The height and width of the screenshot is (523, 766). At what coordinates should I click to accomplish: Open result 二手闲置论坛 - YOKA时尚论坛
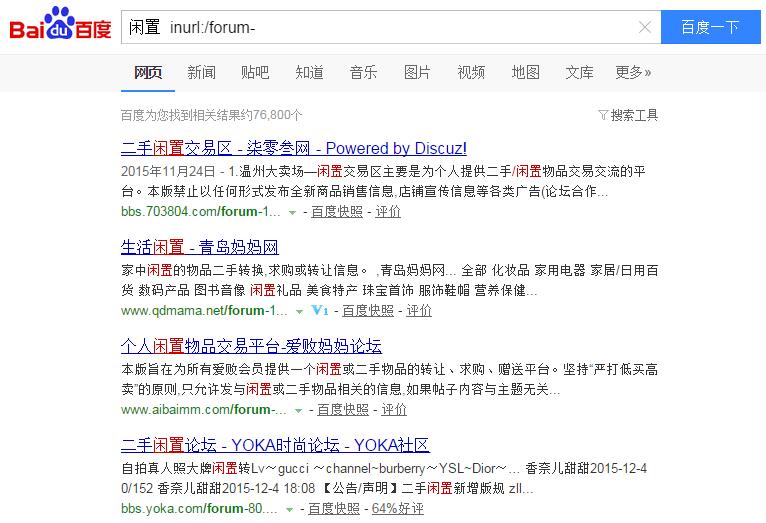point(275,445)
